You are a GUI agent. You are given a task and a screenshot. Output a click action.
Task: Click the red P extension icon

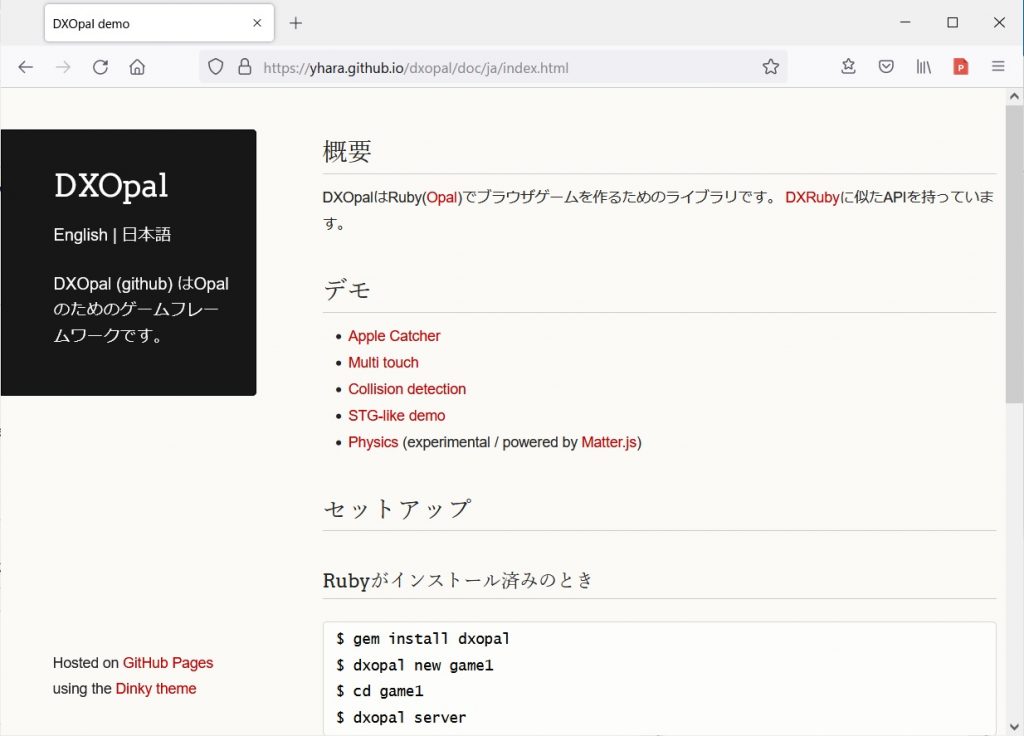tap(961, 66)
